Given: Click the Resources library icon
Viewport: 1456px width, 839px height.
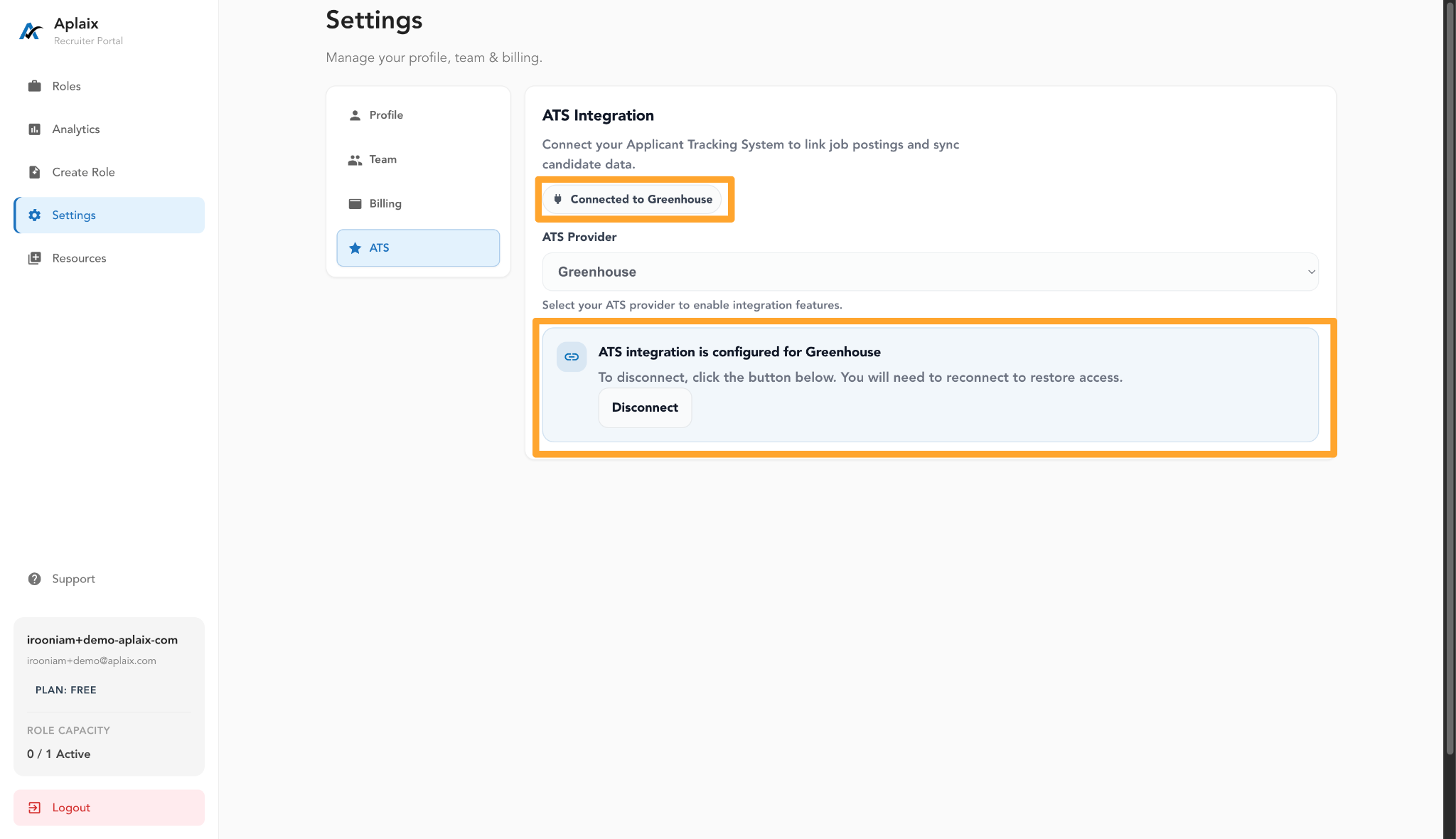Looking at the screenshot, I should pyautogui.click(x=34, y=258).
